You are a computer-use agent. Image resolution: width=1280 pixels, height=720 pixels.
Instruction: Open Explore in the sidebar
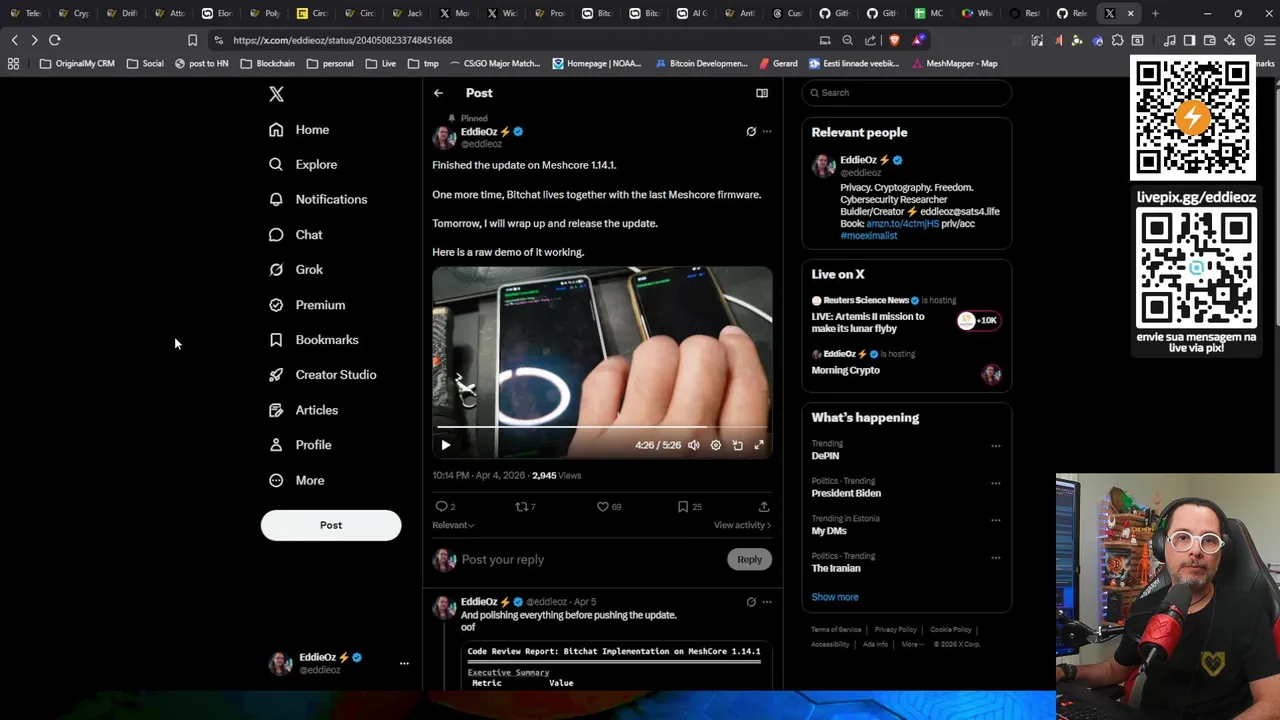(x=303, y=165)
